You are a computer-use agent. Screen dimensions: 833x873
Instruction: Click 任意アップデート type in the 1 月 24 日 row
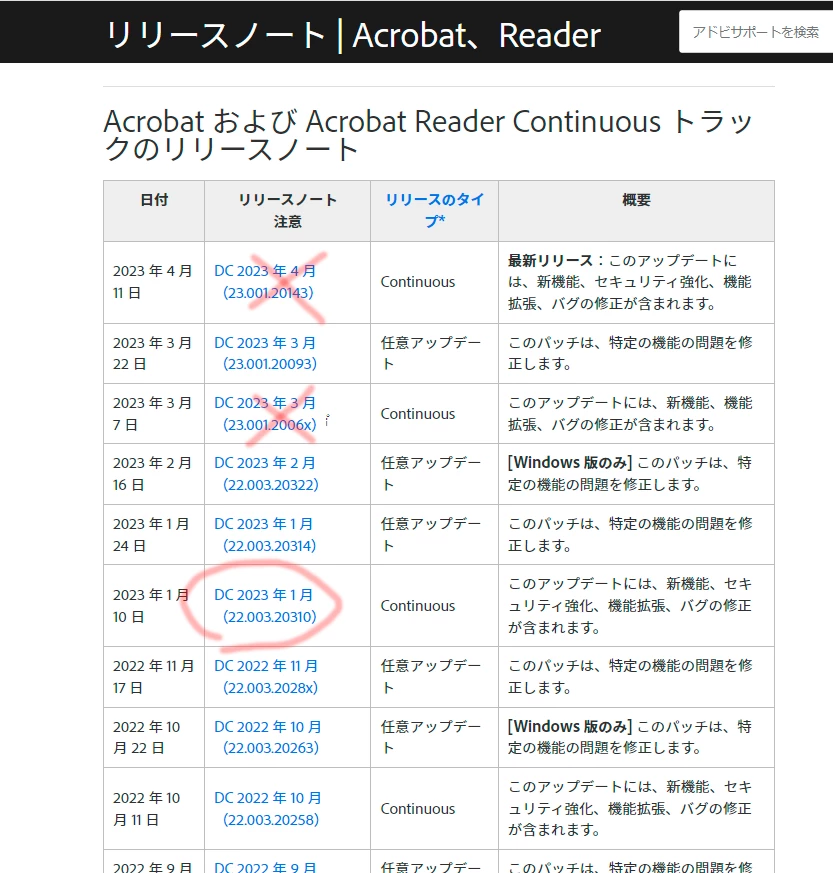click(x=430, y=534)
